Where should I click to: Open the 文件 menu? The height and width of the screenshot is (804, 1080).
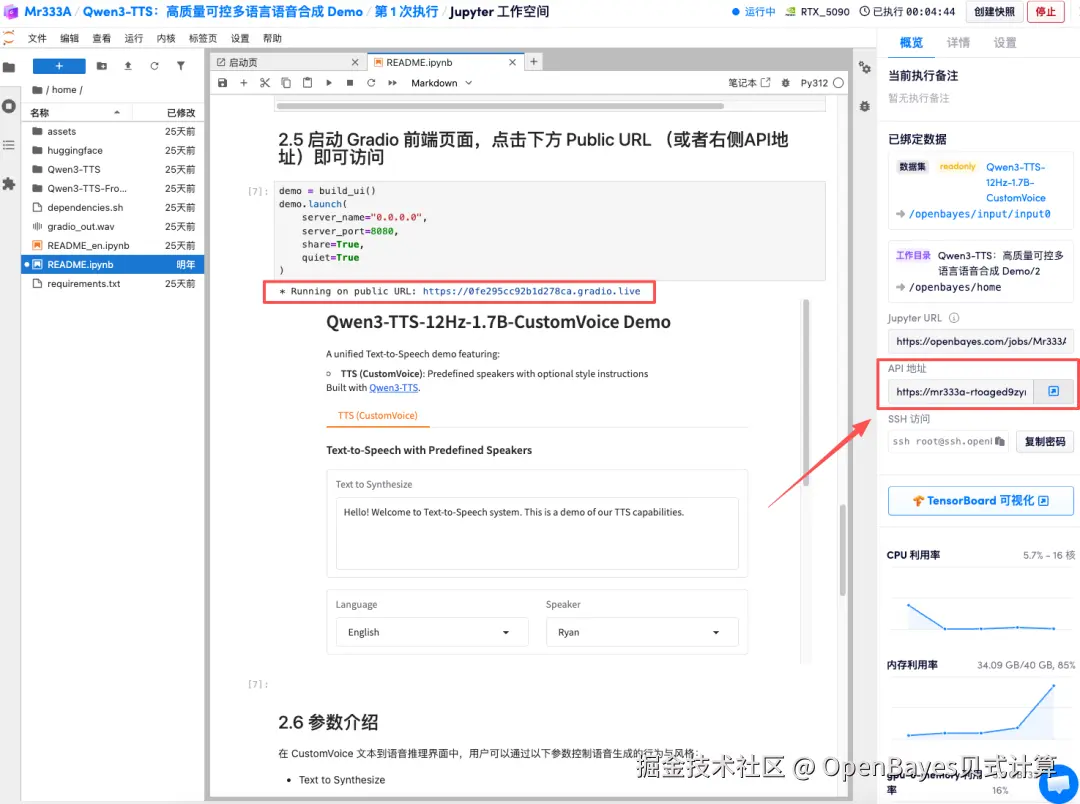point(37,39)
